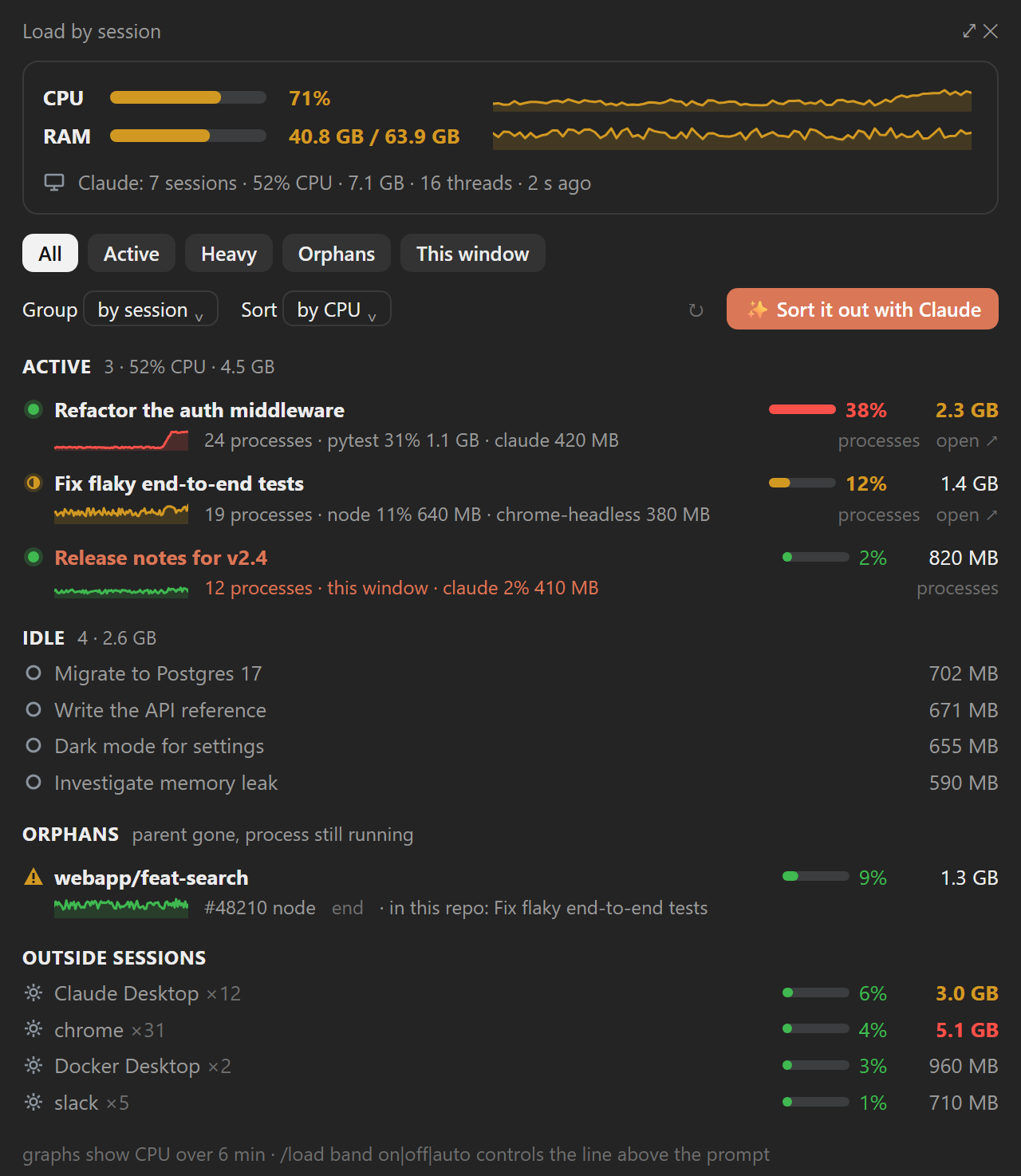Show processes for Fix flaky end-to-end tests
The width and height of the screenshot is (1021, 1176).
pos(879,515)
